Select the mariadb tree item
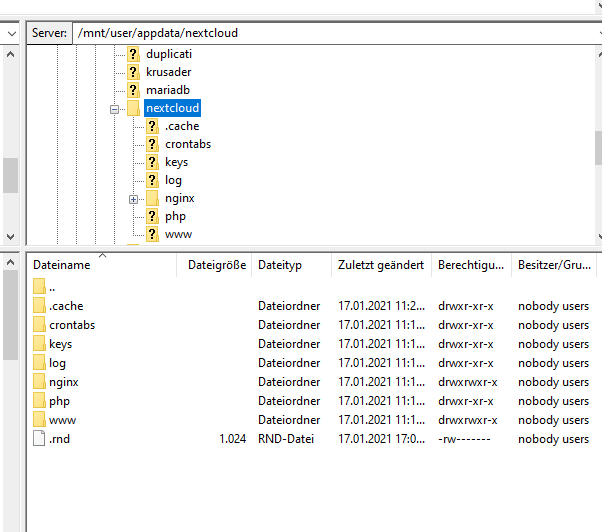 click(168, 90)
